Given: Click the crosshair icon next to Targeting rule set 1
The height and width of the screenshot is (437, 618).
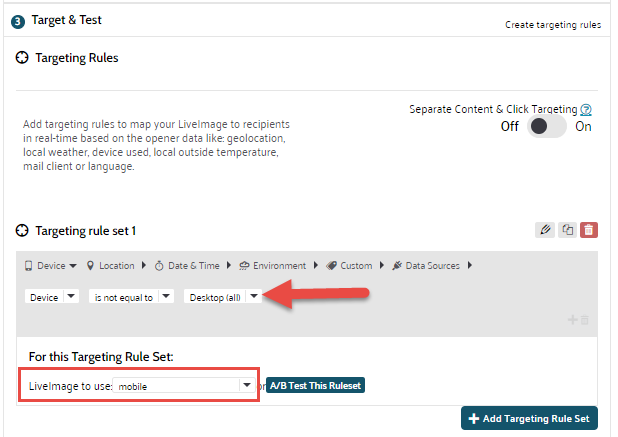Looking at the screenshot, I should 22,231.
